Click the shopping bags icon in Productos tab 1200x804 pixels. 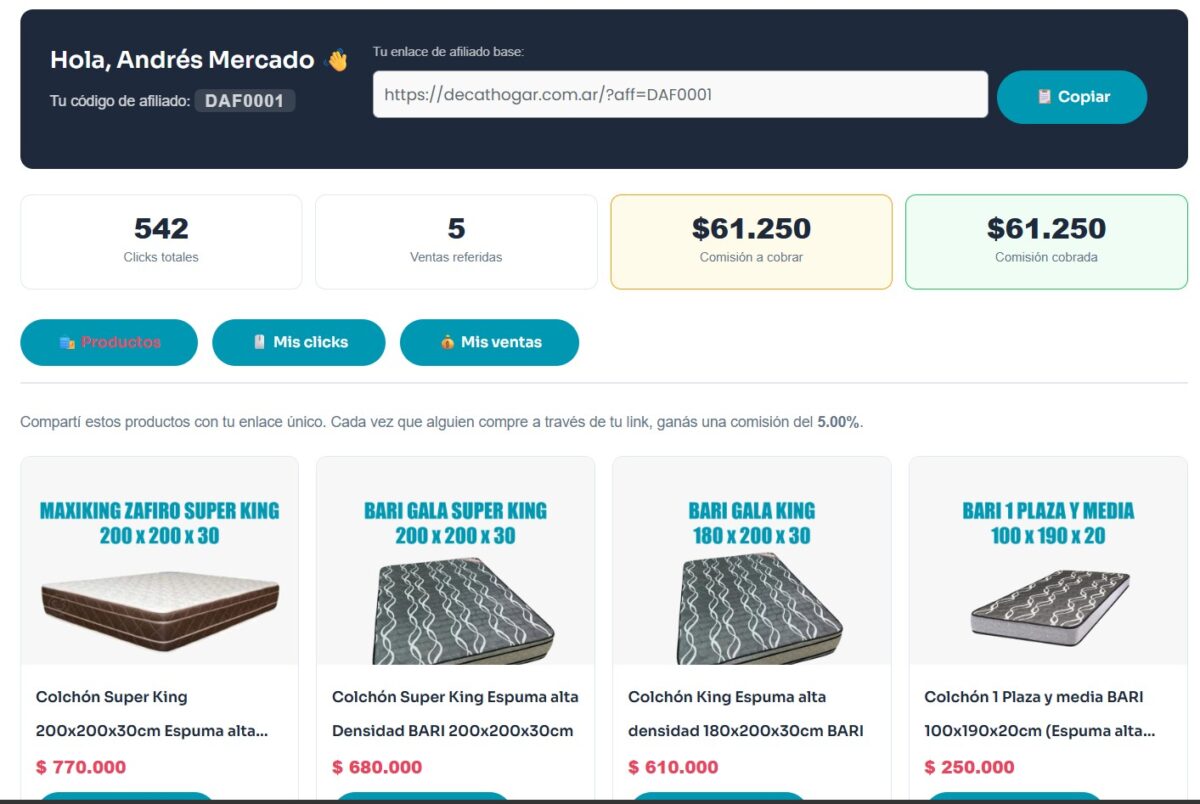pyautogui.click(x=67, y=342)
